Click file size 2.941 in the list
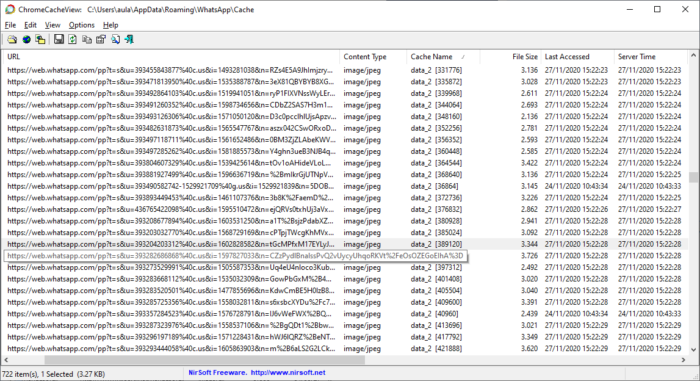The width and height of the screenshot is (700, 381). [529, 221]
